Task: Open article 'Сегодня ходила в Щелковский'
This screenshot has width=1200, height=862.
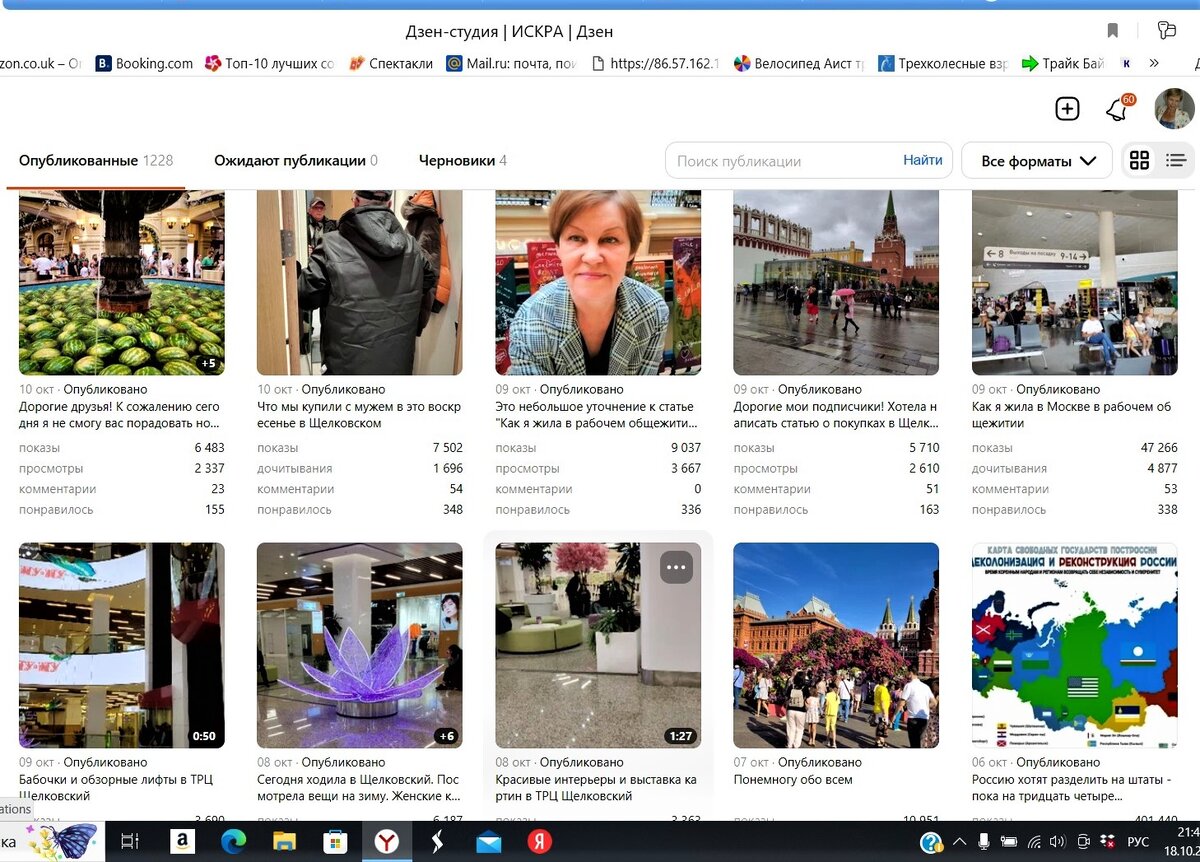Action: [359, 788]
